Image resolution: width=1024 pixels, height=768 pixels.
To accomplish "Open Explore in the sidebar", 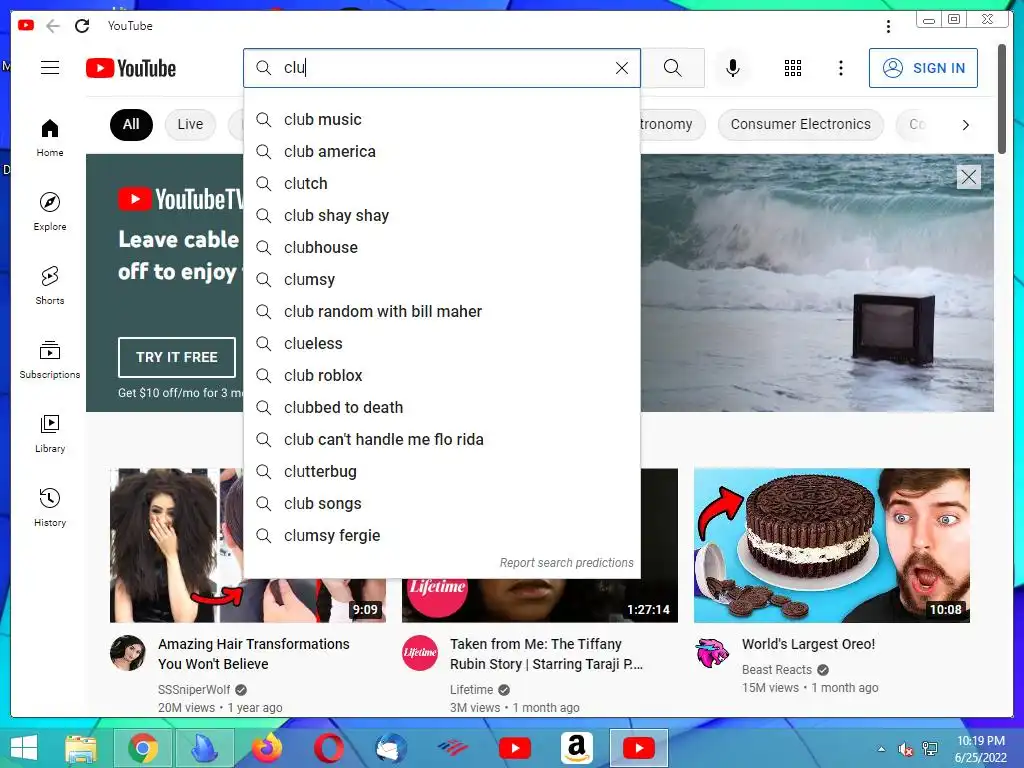I will 50,212.
